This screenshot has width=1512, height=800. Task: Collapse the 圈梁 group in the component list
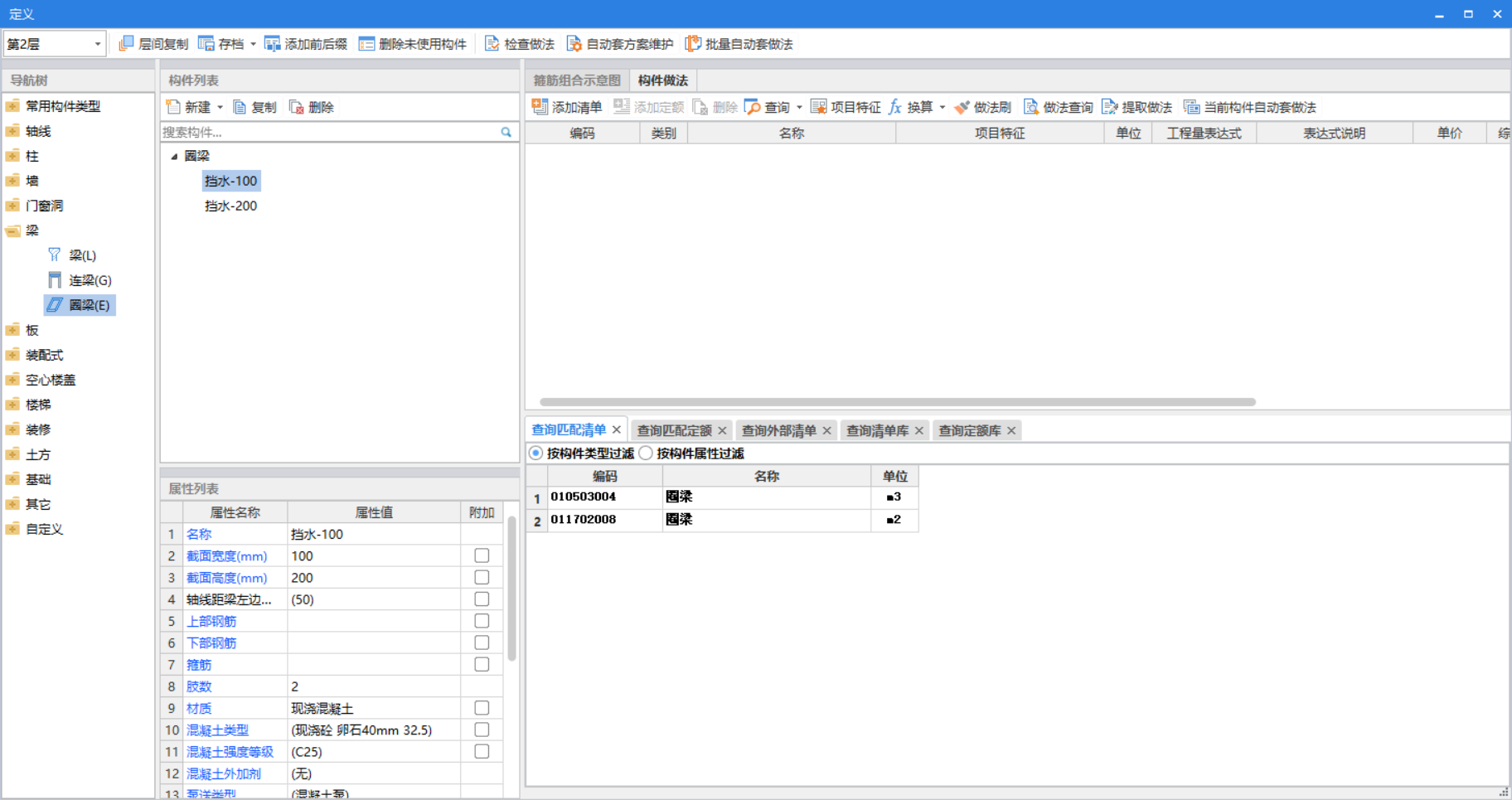[174, 156]
